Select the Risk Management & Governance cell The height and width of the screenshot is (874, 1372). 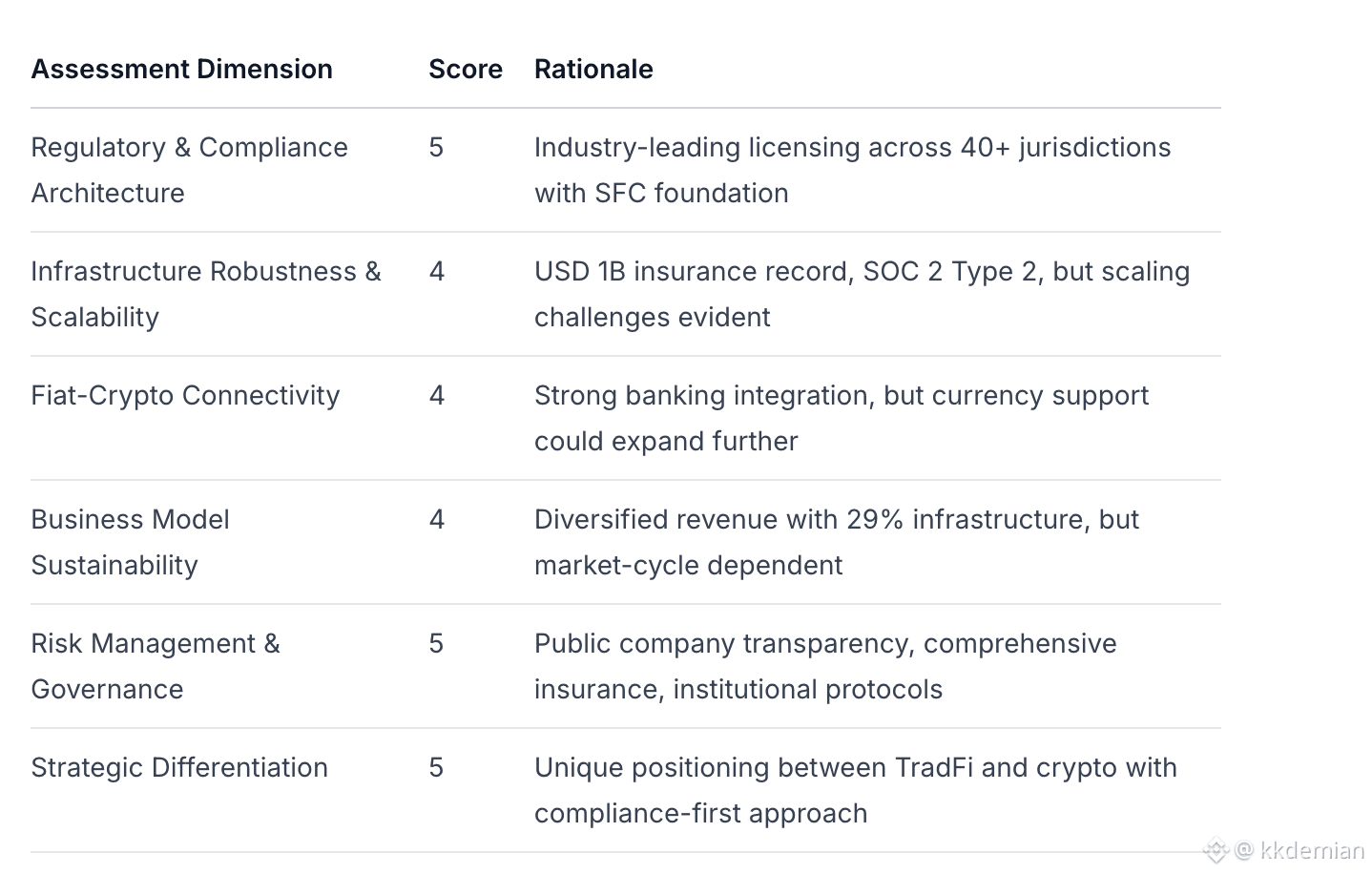pyautogui.click(x=155, y=666)
